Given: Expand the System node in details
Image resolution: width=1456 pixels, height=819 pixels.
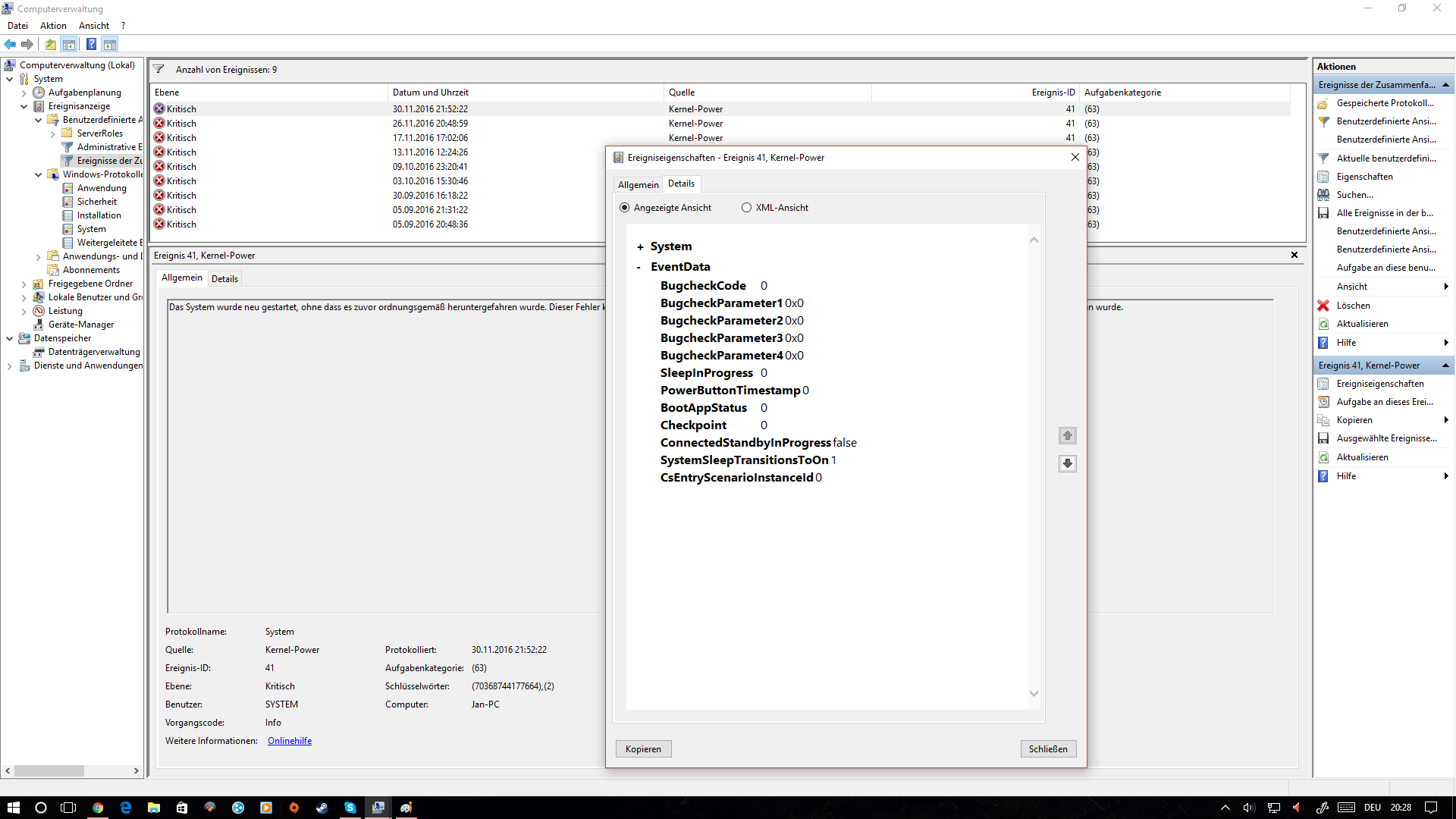Looking at the screenshot, I should tap(640, 247).
